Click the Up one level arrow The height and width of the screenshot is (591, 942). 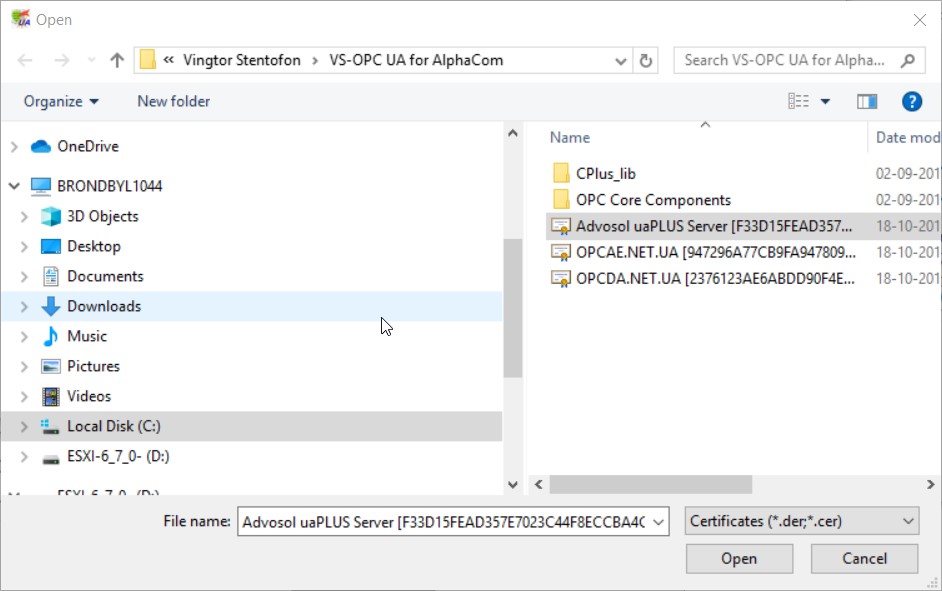(x=117, y=60)
